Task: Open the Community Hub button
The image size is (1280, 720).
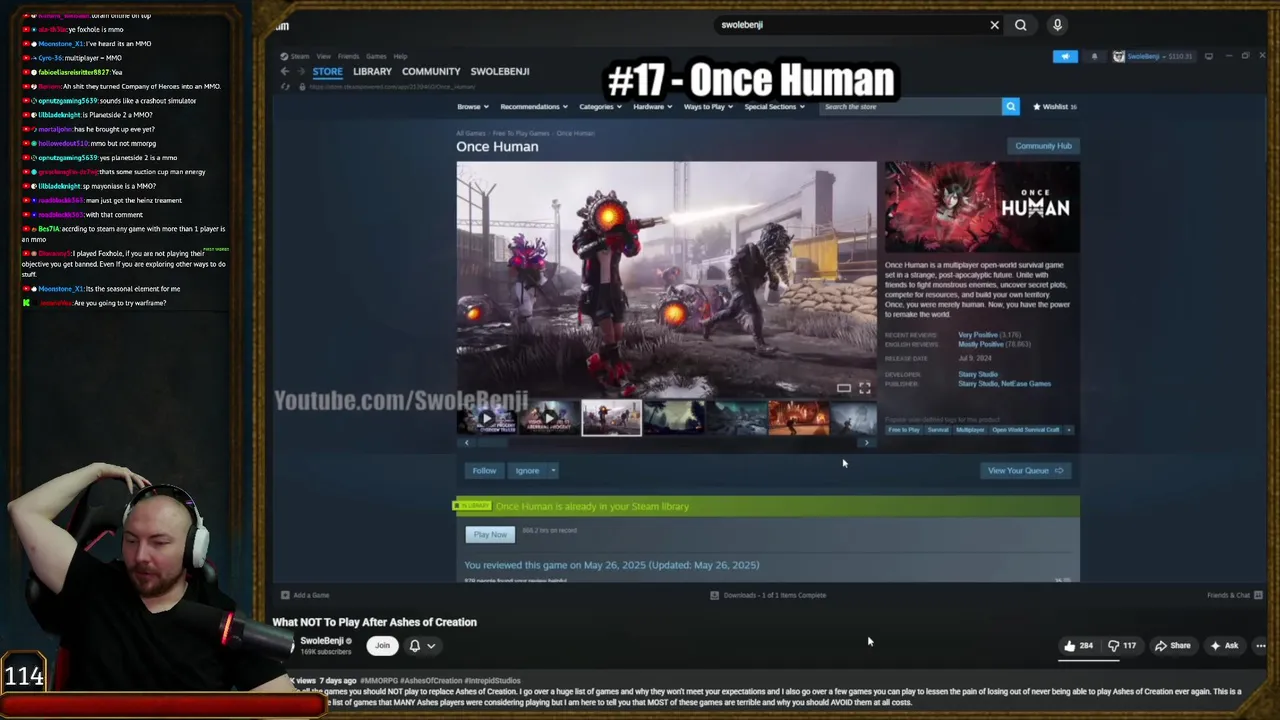Action: 1043,146
